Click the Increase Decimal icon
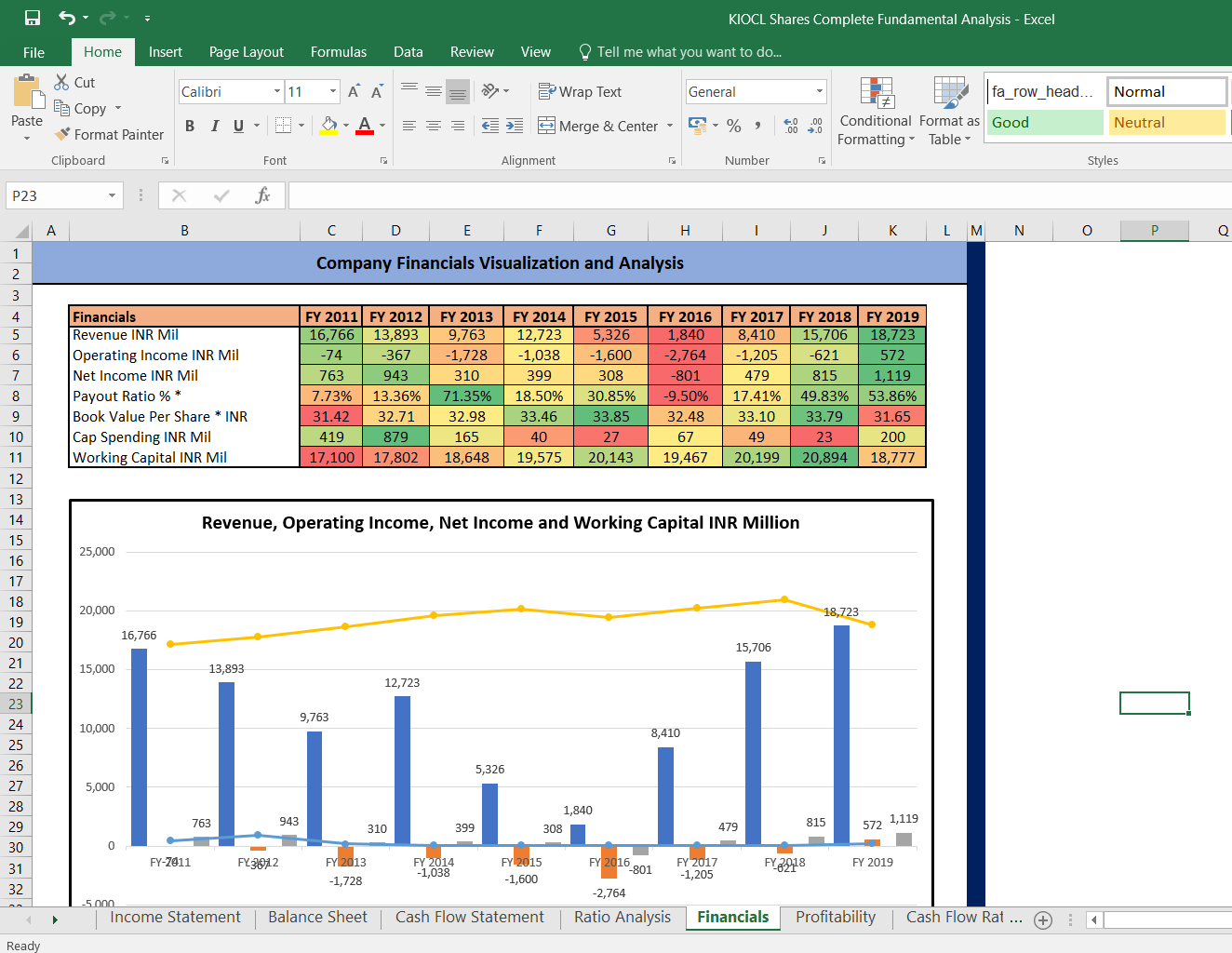Image resolution: width=1232 pixels, height=953 pixels. click(x=791, y=126)
